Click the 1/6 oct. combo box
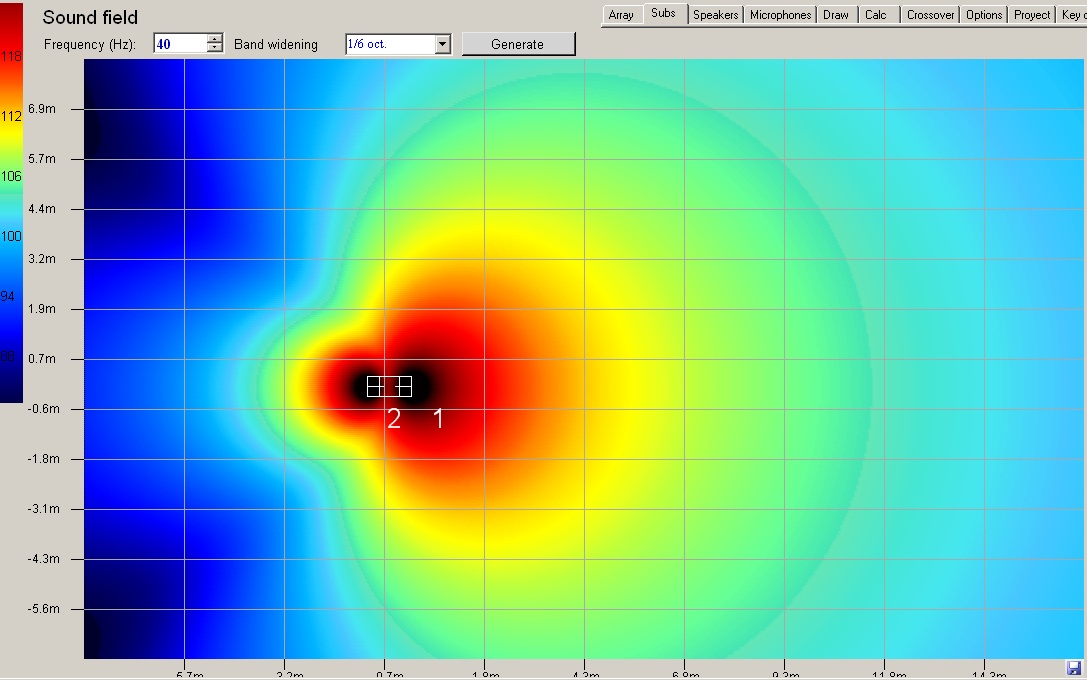This screenshot has width=1087, height=680. coord(398,44)
